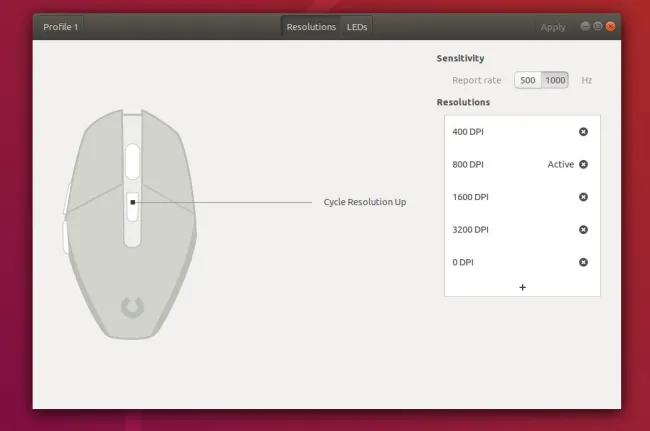Expand the 1600 DPI row
The width and height of the screenshot is (650, 431).
(x=500, y=197)
